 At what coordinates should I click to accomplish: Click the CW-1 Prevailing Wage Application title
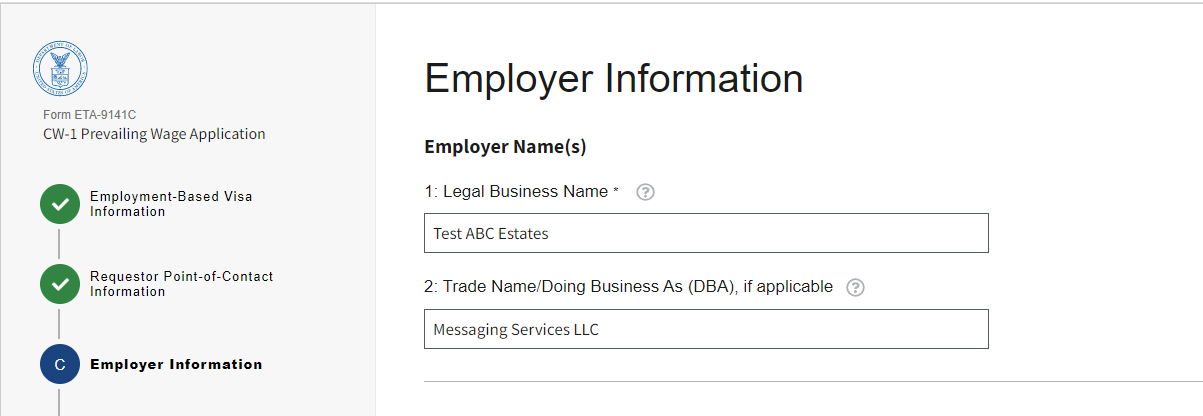coord(154,134)
